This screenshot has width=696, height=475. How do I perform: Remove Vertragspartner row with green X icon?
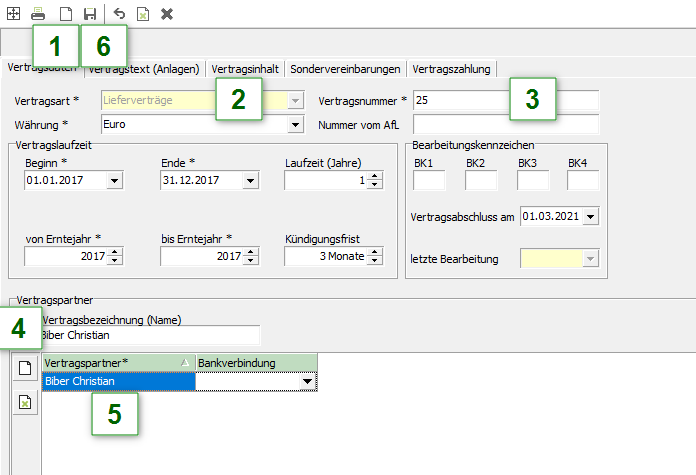point(24,402)
